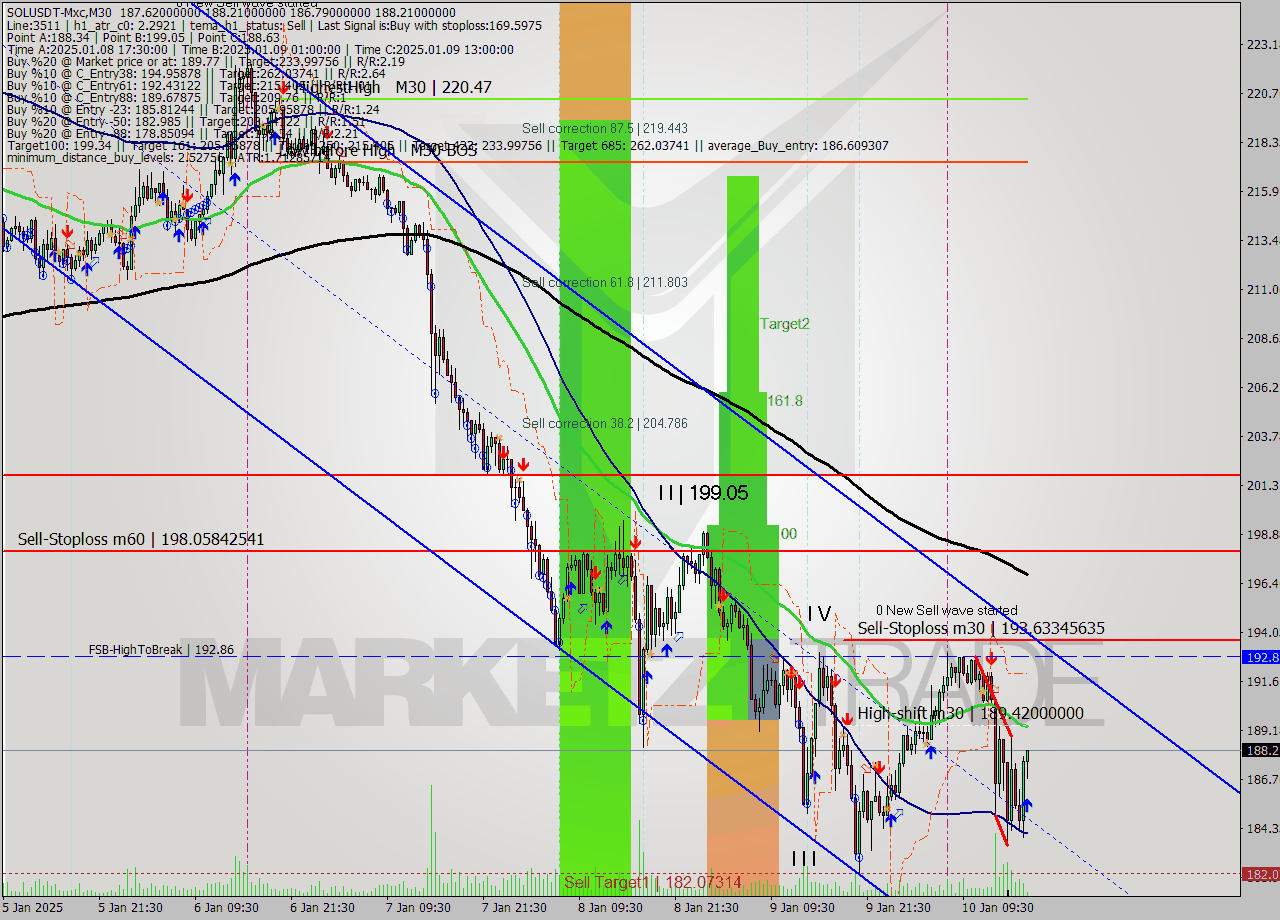Screen dimensions: 1280x920
Task: Click the 'Target2' label on green bar
Action: (x=785, y=323)
